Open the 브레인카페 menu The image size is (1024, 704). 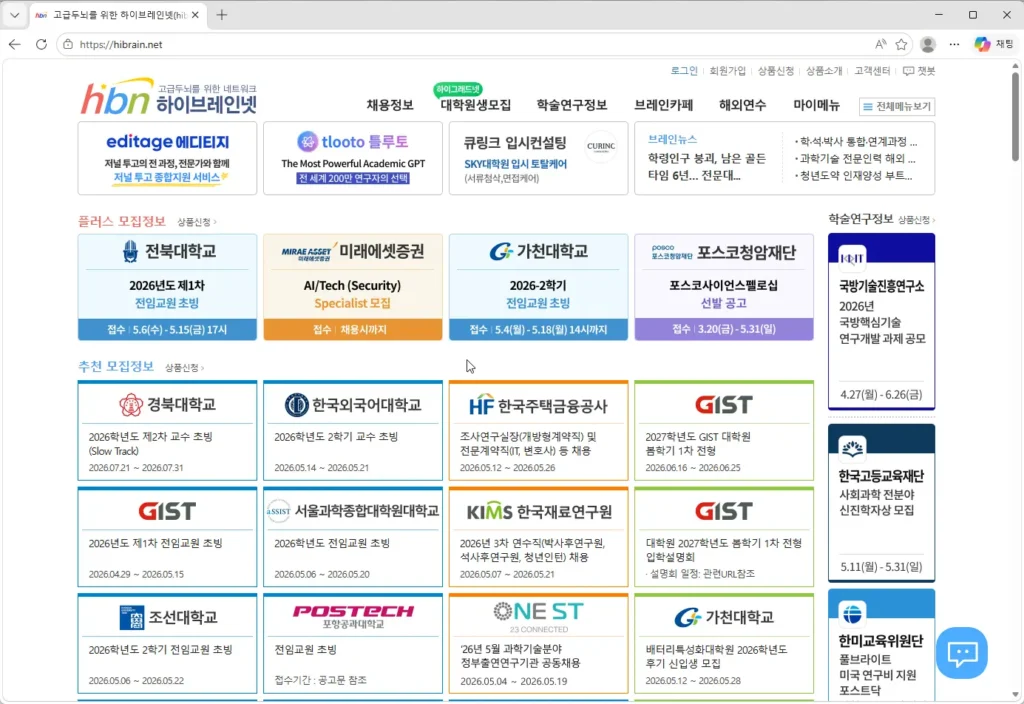click(x=664, y=105)
